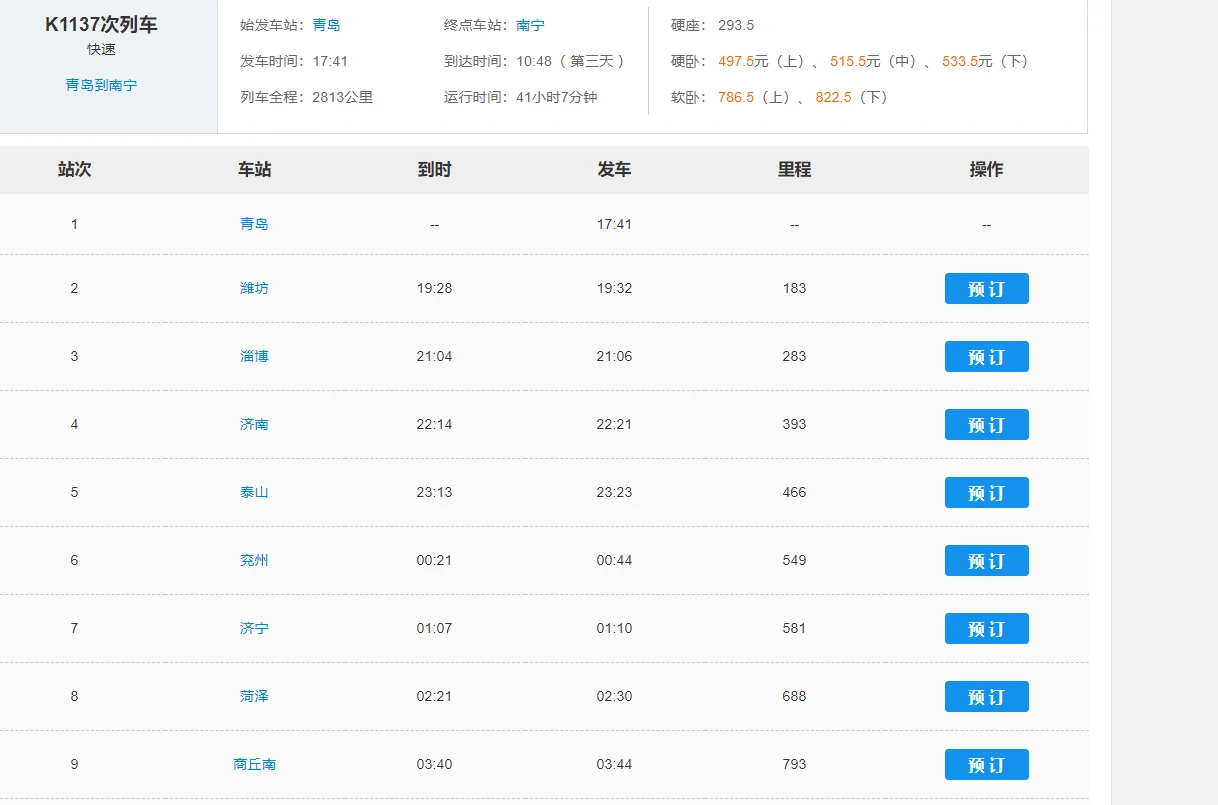
Task: Open the 青岛 starting station link
Action: [x=322, y=25]
